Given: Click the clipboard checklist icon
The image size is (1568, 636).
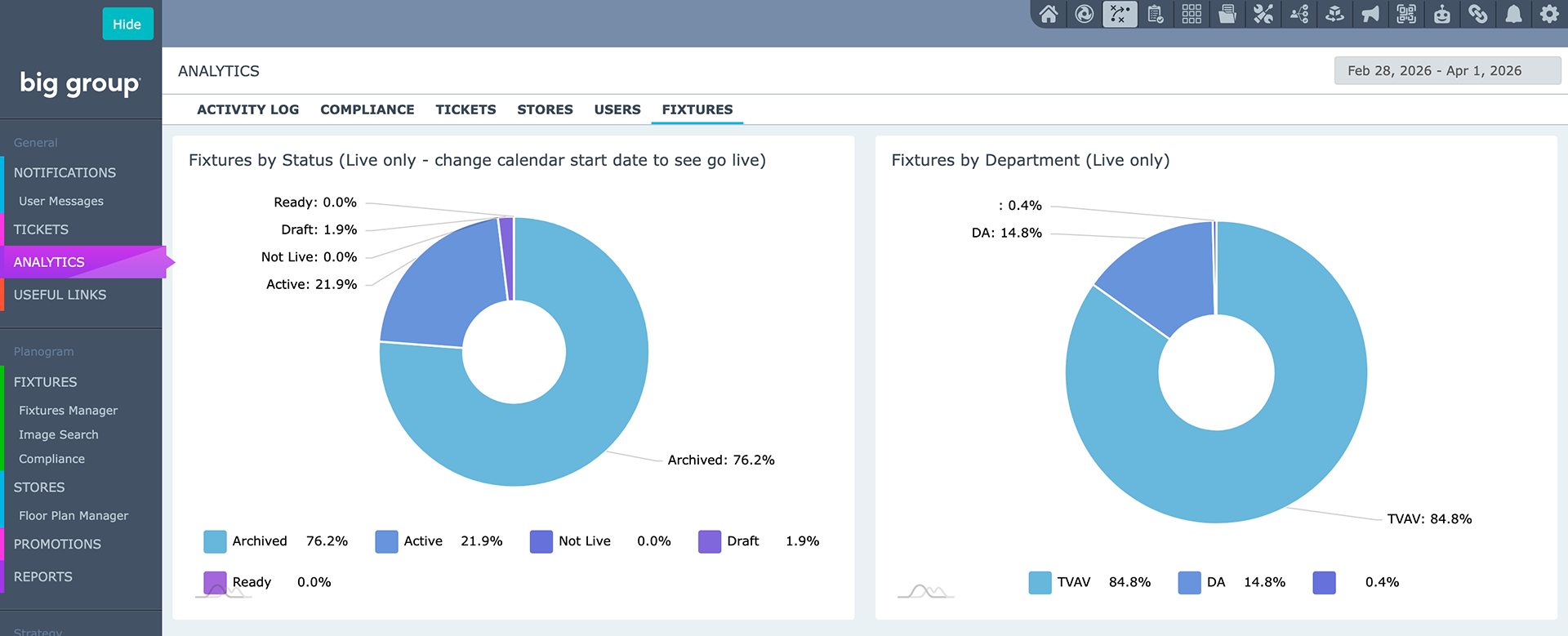Looking at the screenshot, I should (x=1156, y=14).
